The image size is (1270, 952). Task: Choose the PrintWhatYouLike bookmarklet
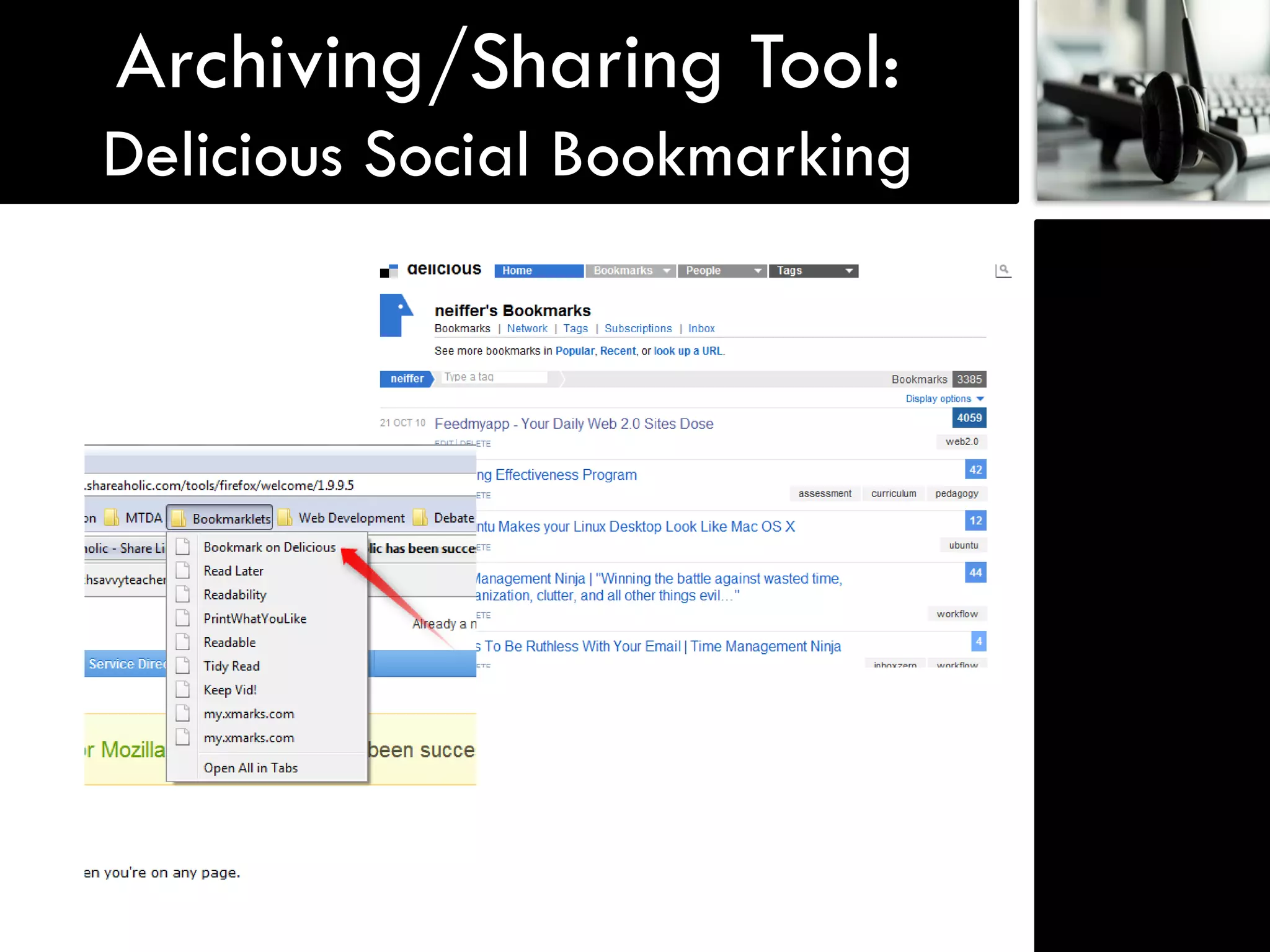pos(255,619)
